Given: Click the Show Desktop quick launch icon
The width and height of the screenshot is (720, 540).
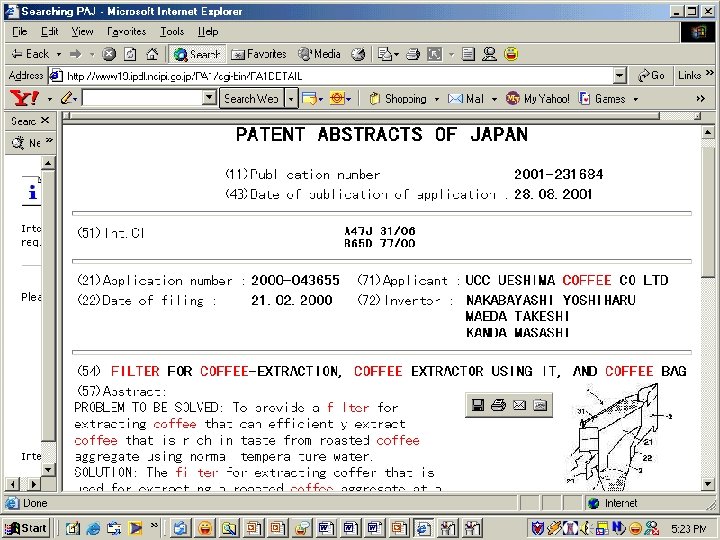Looking at the screenshot, I should pyautogui.click(x=72, y=529).
